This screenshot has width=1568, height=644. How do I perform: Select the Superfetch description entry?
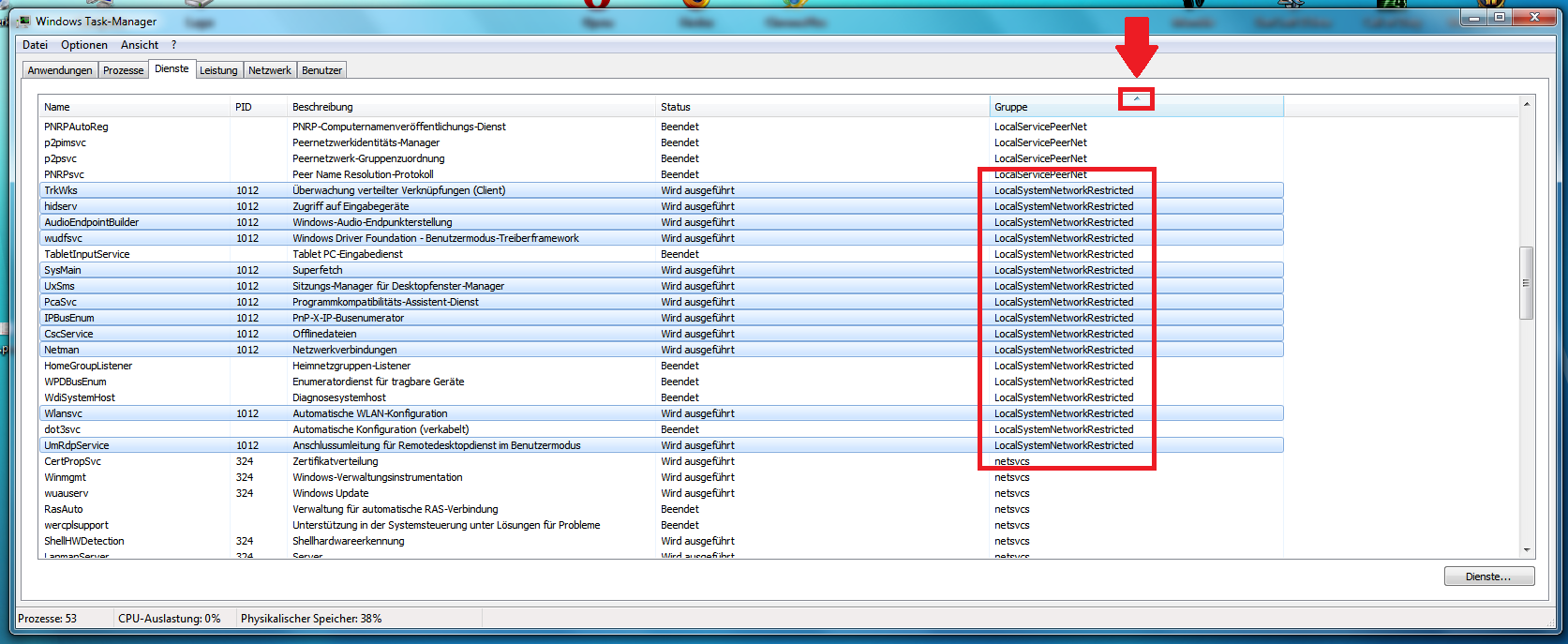coord(318,270)
